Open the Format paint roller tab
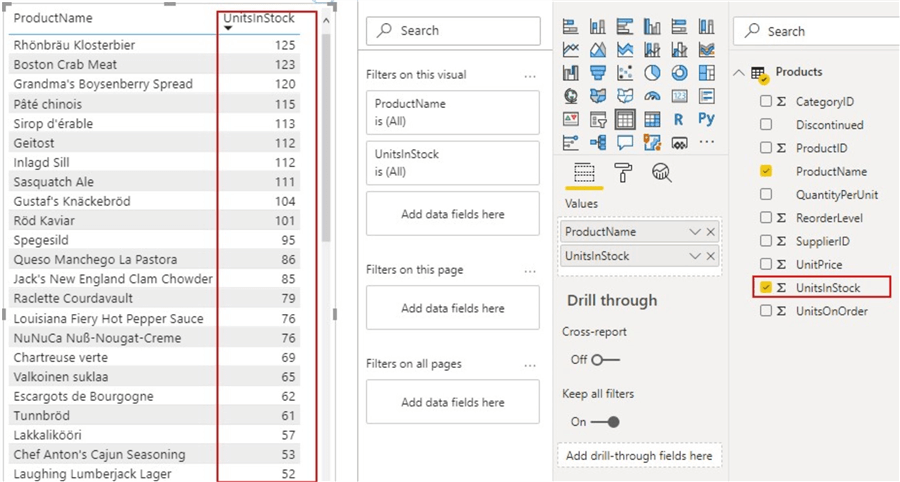Image resolution: width=900 pixels, height=482 pixels. (623, 172)
